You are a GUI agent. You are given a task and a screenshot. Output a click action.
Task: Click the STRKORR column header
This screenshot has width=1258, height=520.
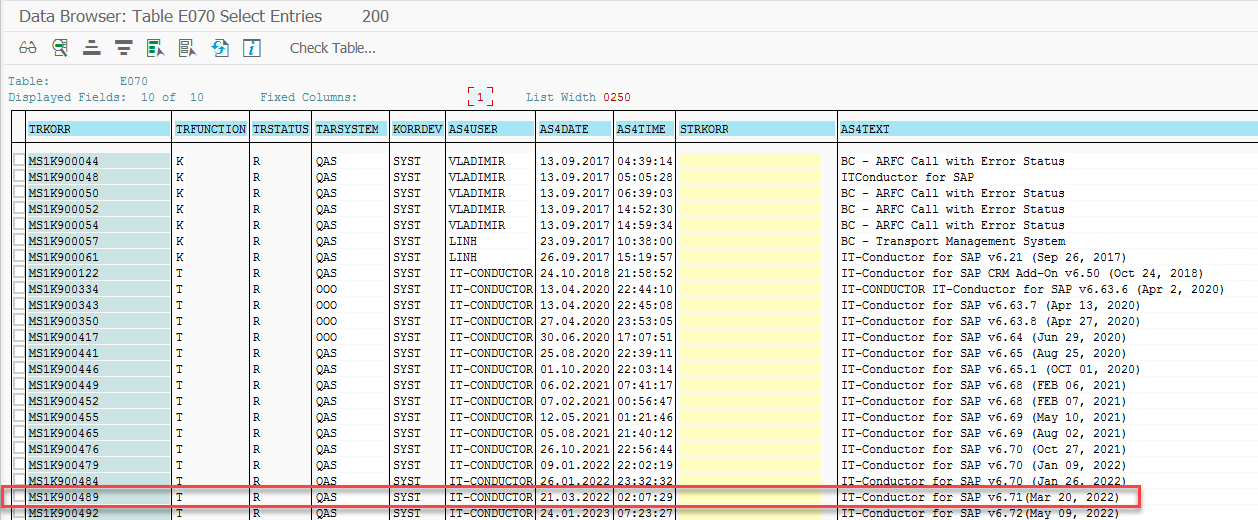click(756, 129)
